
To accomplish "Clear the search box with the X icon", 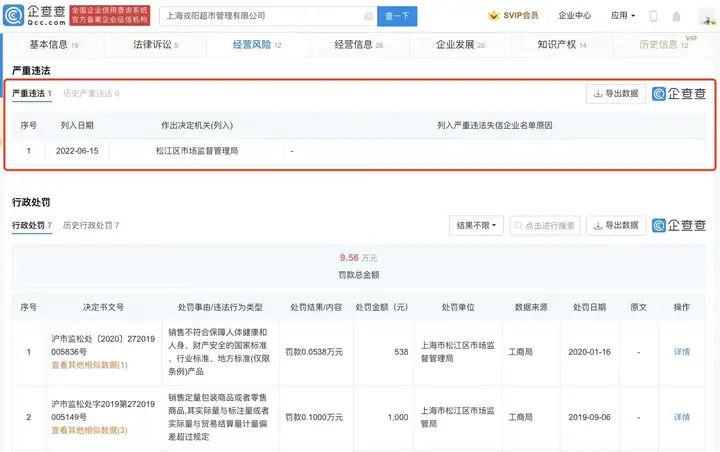I will (x=368, y=16).
